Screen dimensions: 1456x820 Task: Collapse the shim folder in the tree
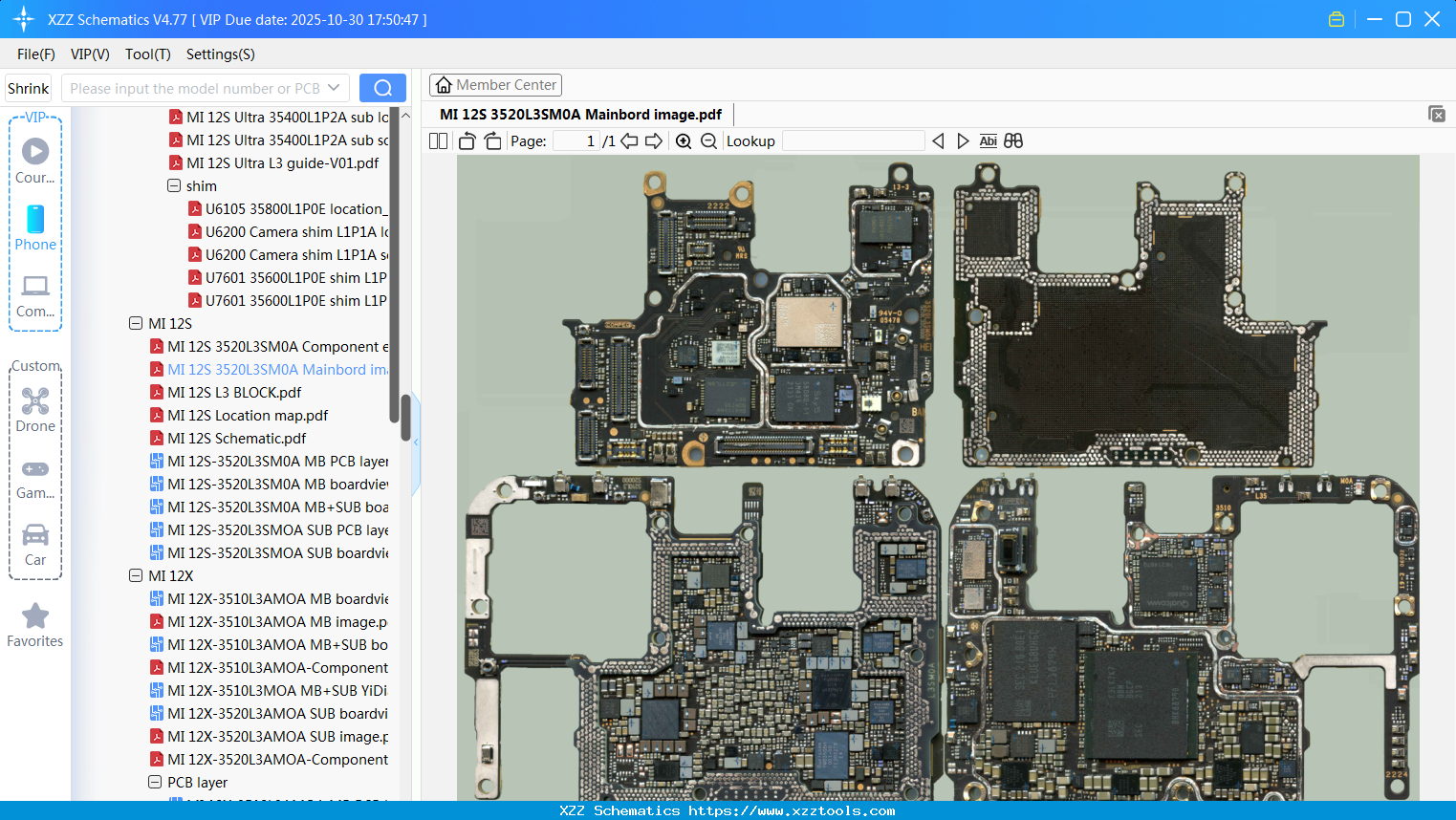coord(173,185)
